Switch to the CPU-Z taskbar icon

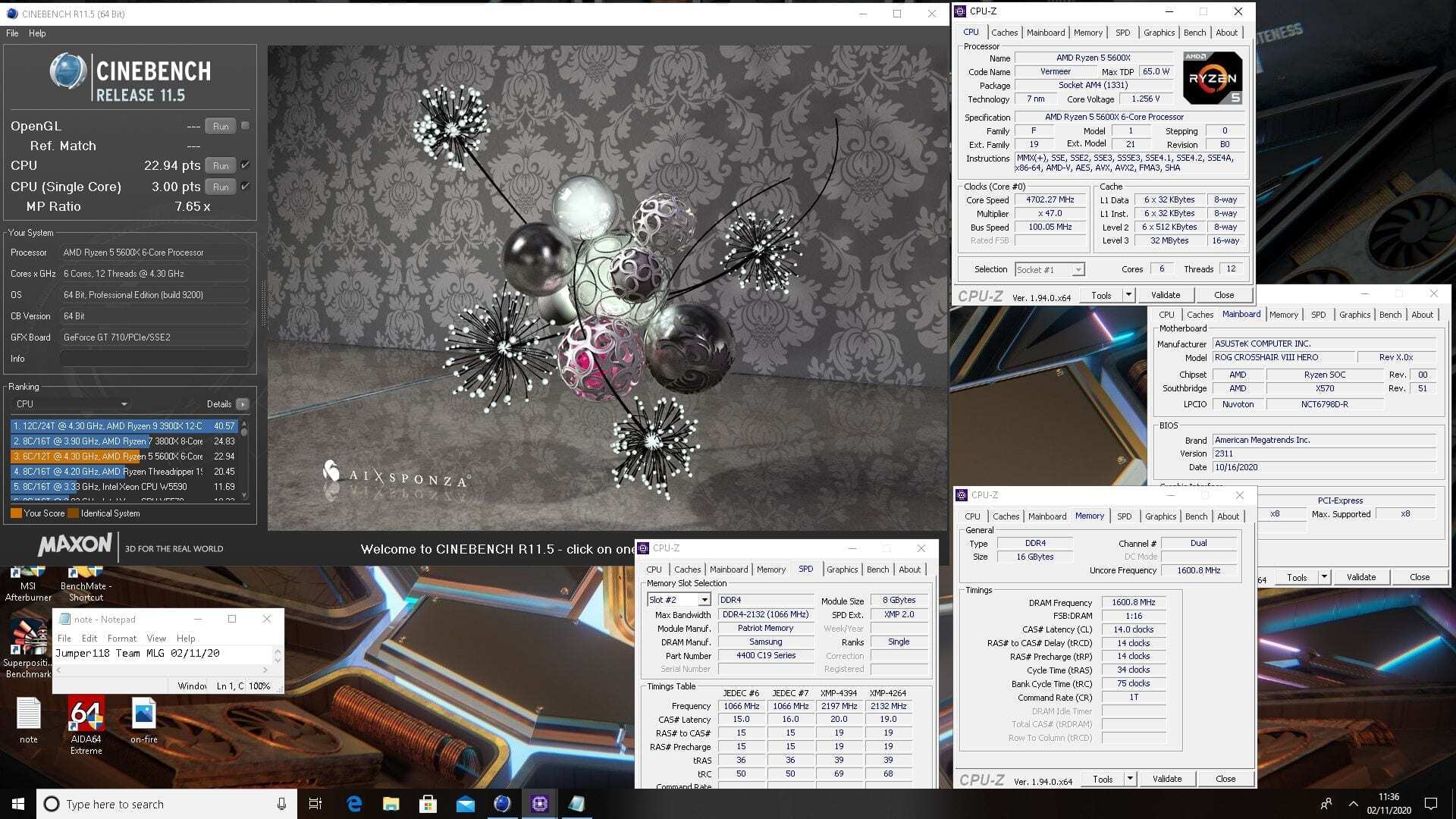(539, 804)
